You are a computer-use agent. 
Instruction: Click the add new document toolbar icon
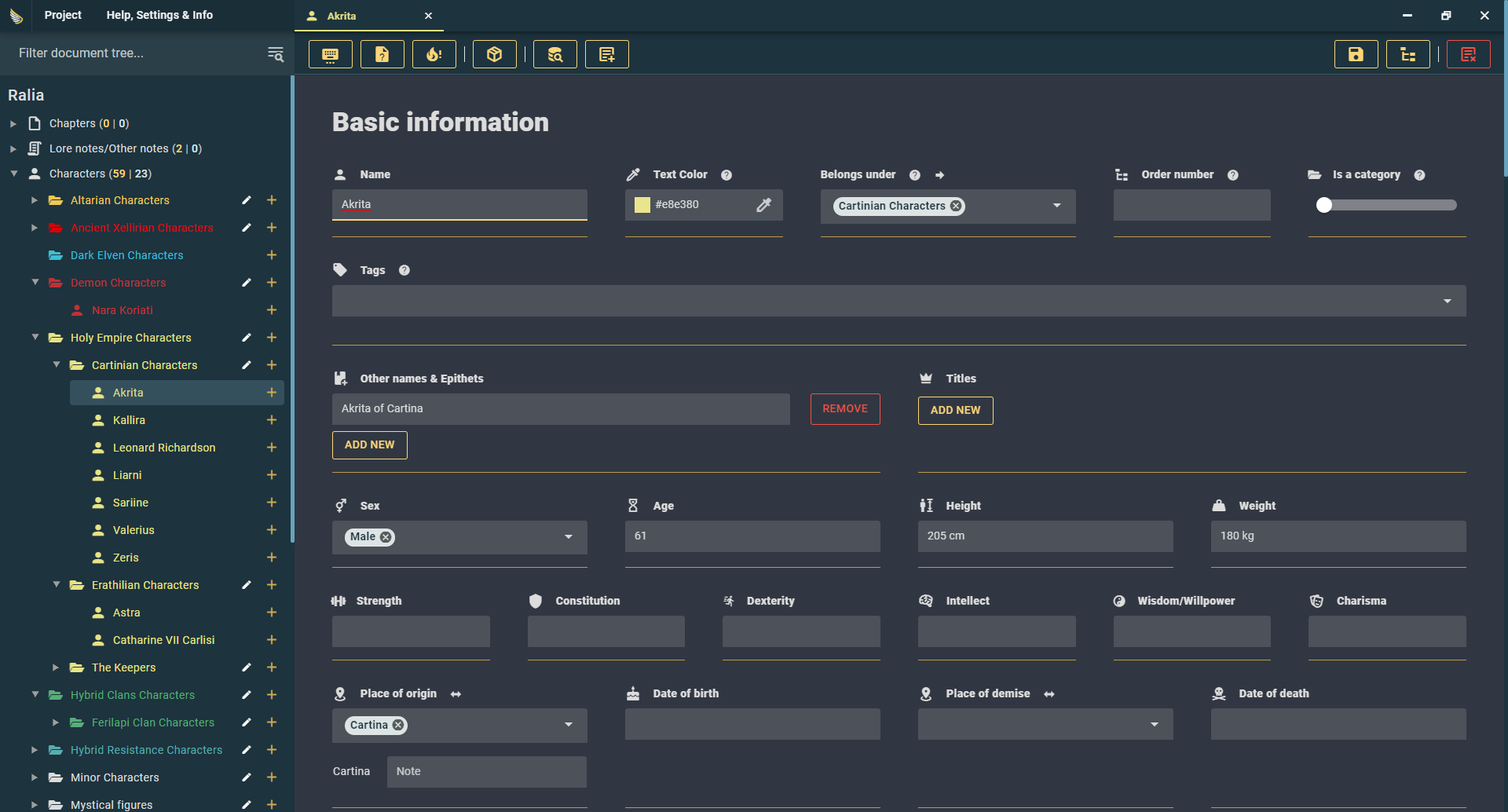pos(606,54)
